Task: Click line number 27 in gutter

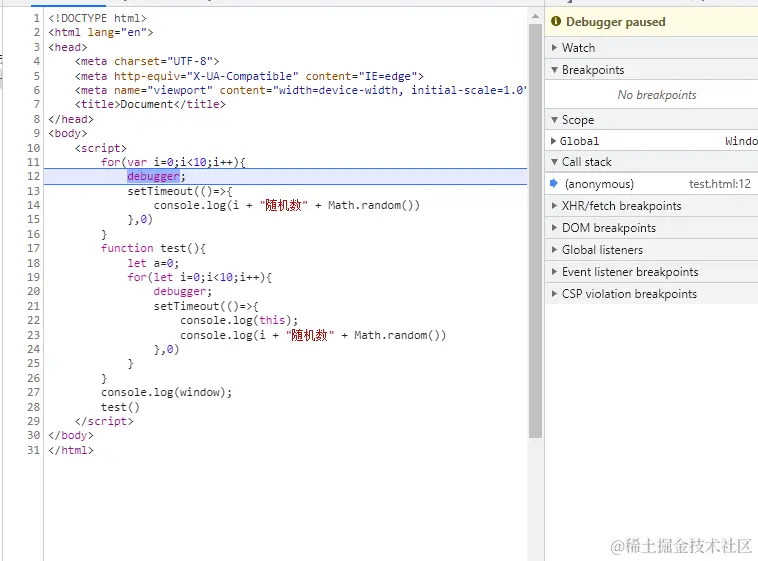Action: pos(33,392)
